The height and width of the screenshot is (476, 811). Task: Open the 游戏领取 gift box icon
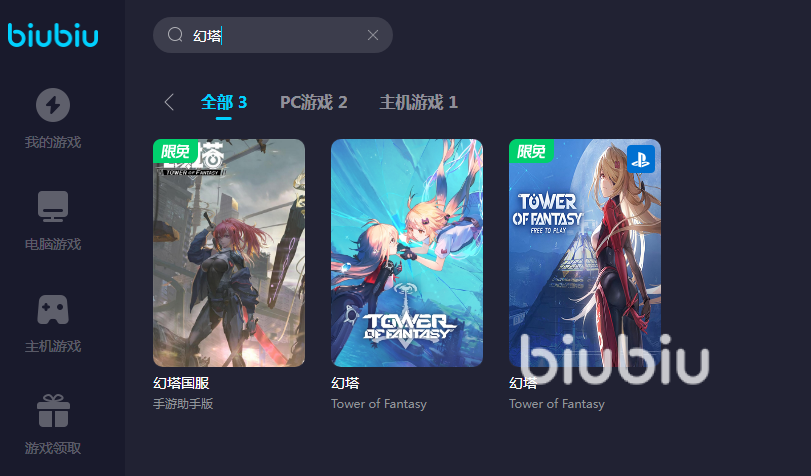[53, 411]
